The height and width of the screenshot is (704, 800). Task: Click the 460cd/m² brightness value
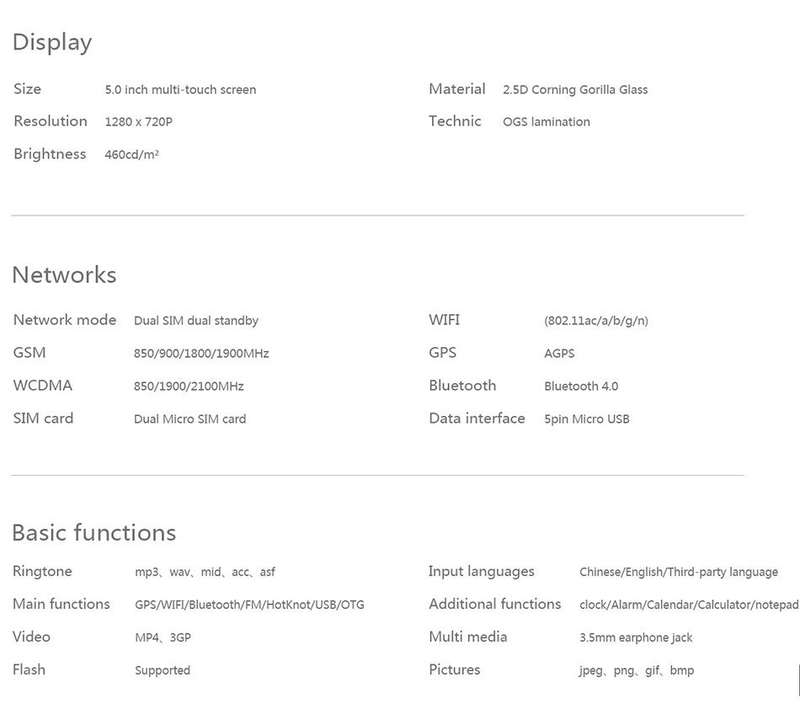point(132,154)
